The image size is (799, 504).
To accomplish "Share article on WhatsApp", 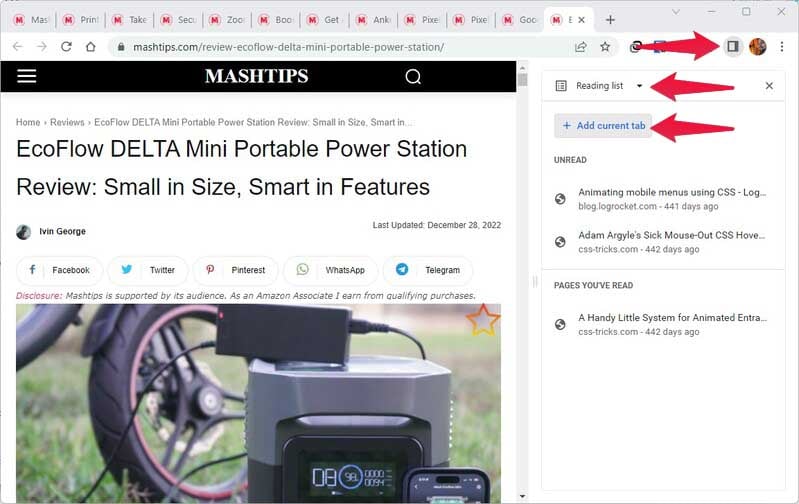I will click(x=331, y=270).
